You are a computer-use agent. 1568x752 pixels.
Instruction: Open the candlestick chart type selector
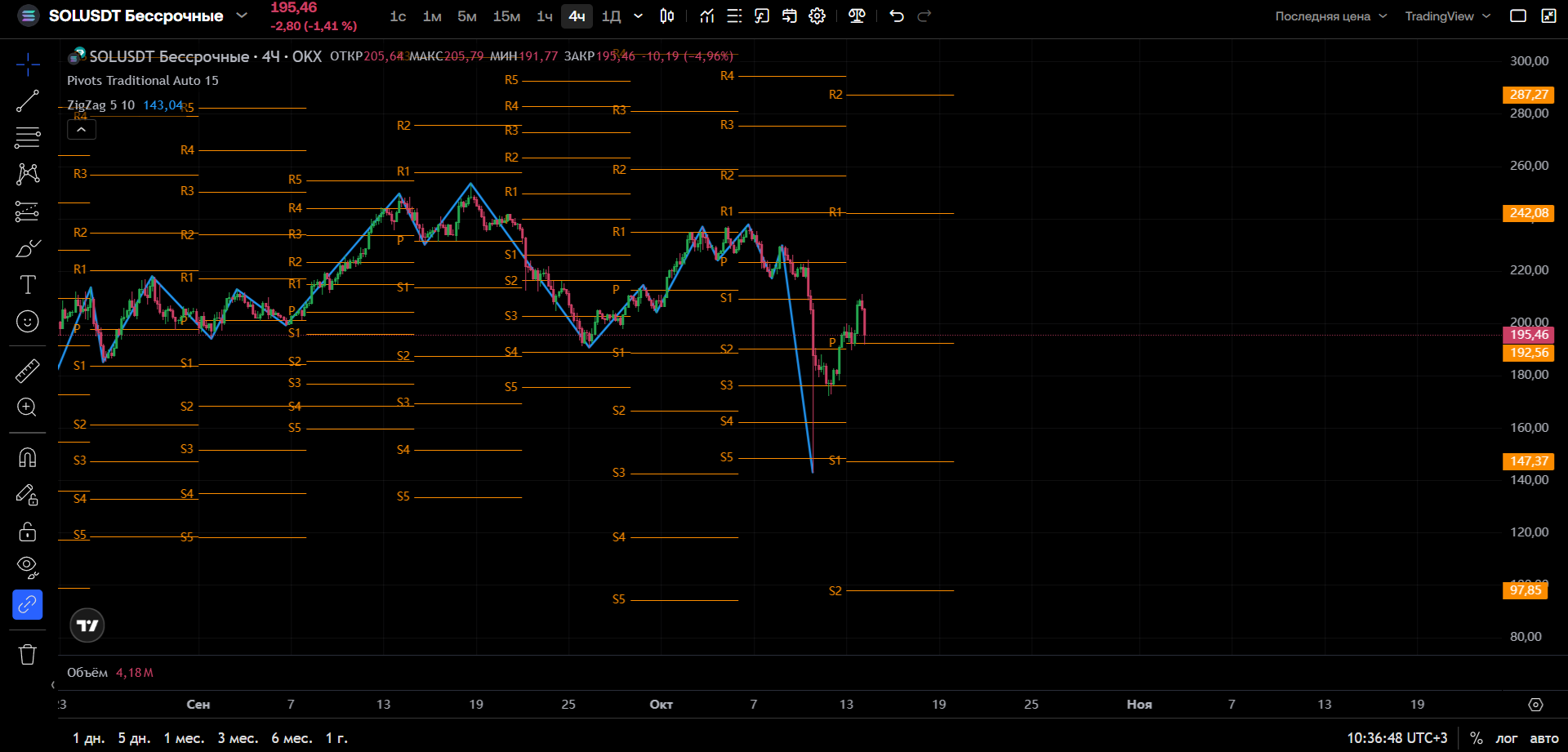pos(667,16)
